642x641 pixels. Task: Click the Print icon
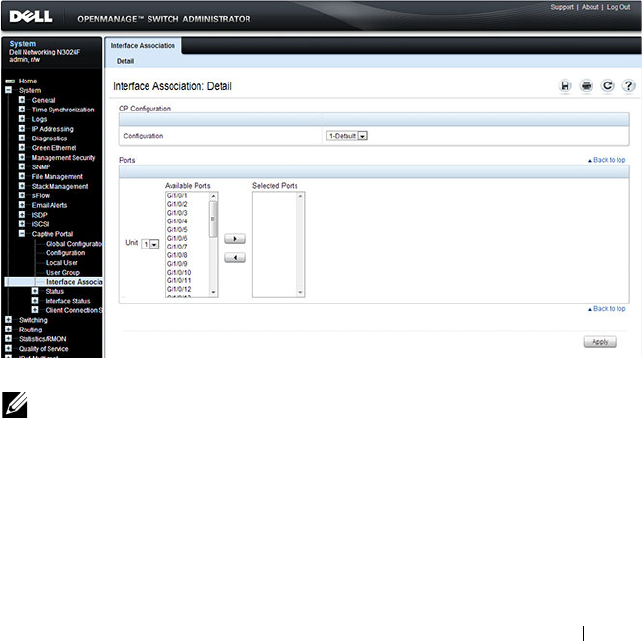click(x=586, y=86)
